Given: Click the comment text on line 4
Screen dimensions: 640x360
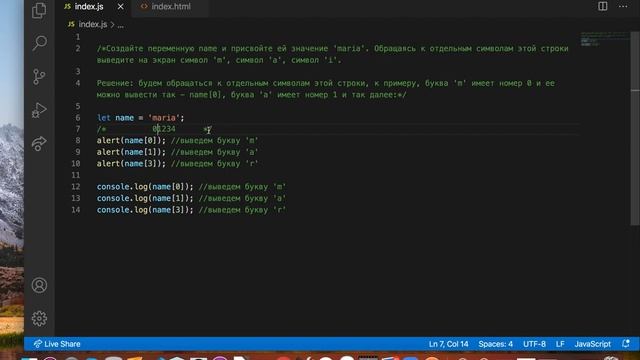Looking at the screenshot, I should 326,89.
